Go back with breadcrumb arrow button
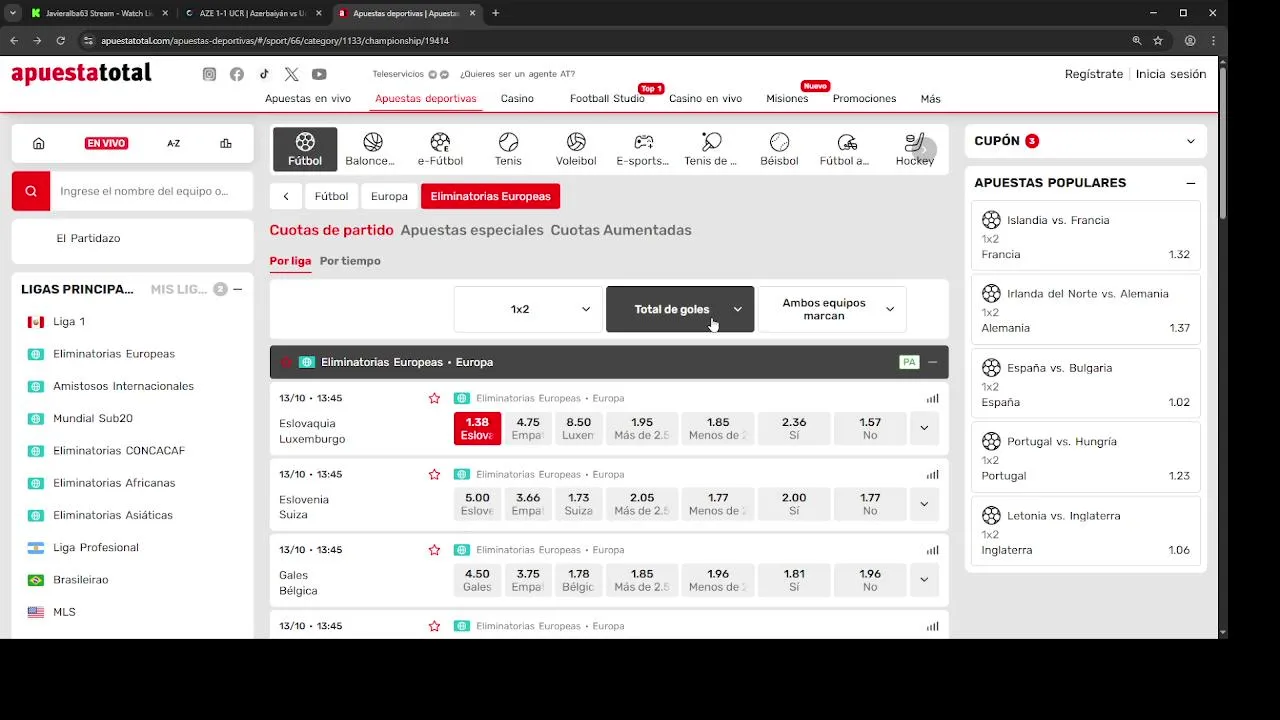This screenshot has height=720, width=1280. [286, 196]
